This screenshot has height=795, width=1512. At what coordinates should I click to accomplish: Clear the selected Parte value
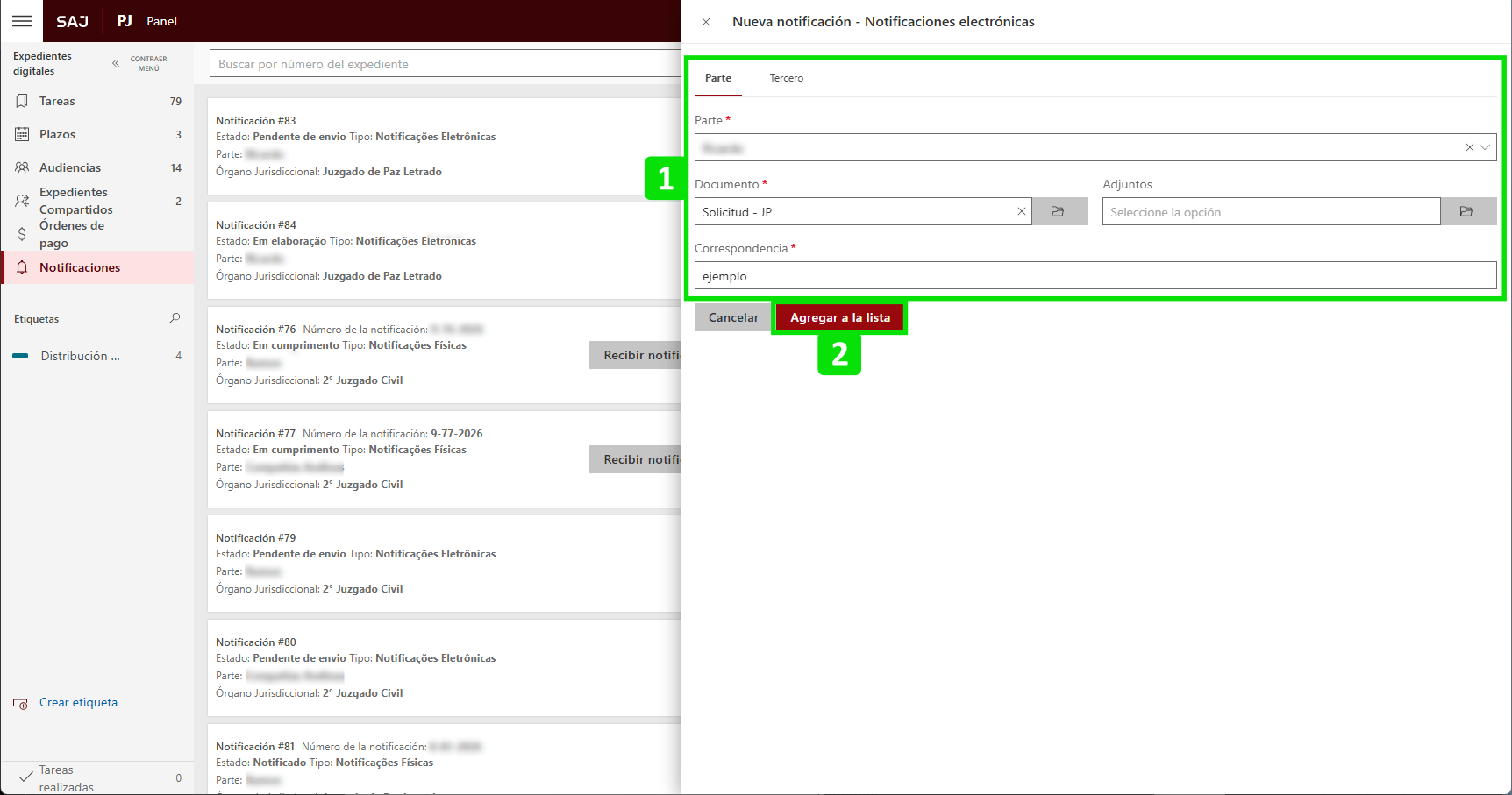pyautogui.click(x=1469, y=147)
